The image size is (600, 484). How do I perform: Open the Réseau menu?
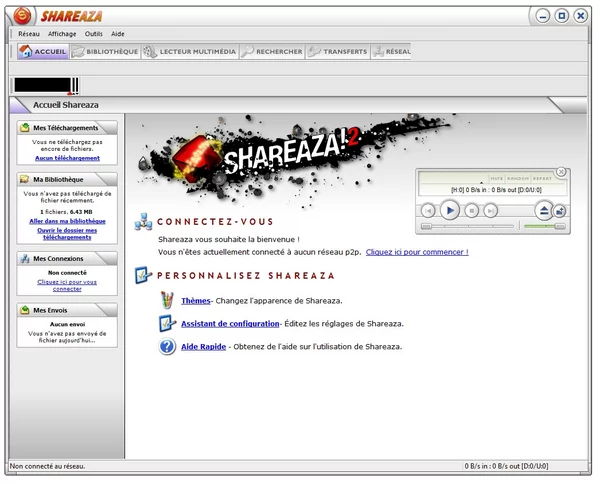[x=29, y=34]
